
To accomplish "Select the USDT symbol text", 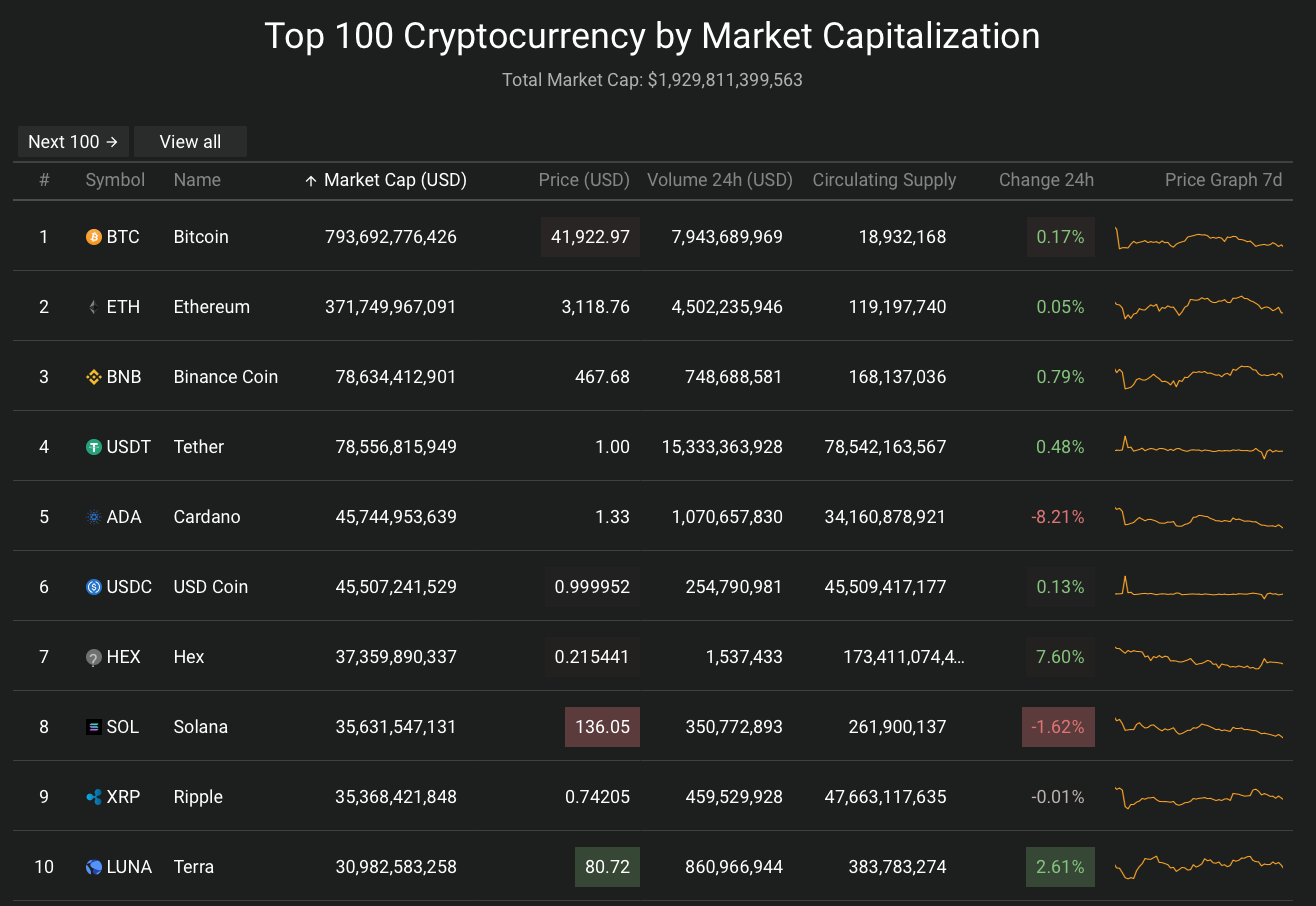I will (x=129, y=447).
